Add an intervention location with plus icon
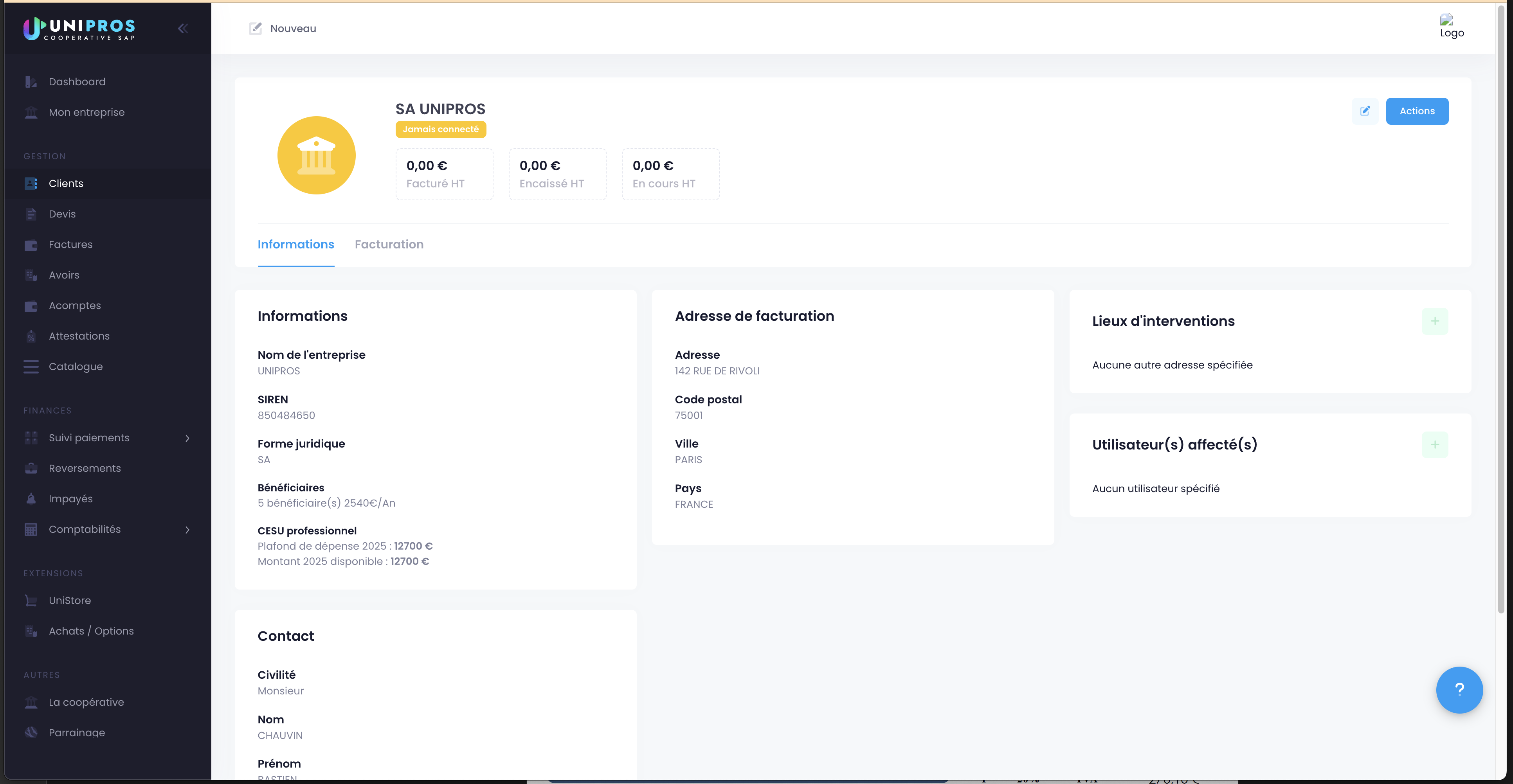 click(1434, 321)
